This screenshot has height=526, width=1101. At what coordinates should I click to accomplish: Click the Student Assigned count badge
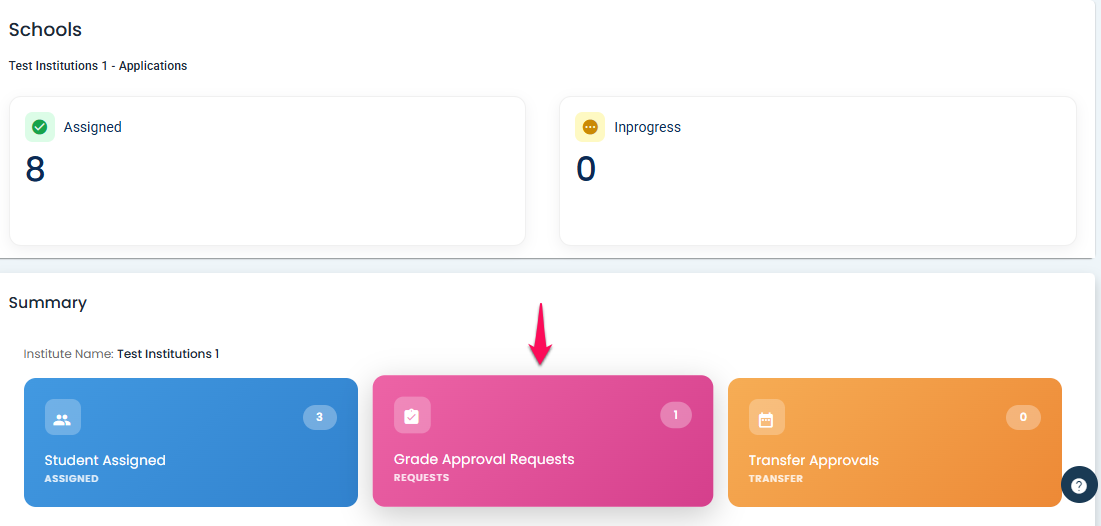tap(319, 417)
